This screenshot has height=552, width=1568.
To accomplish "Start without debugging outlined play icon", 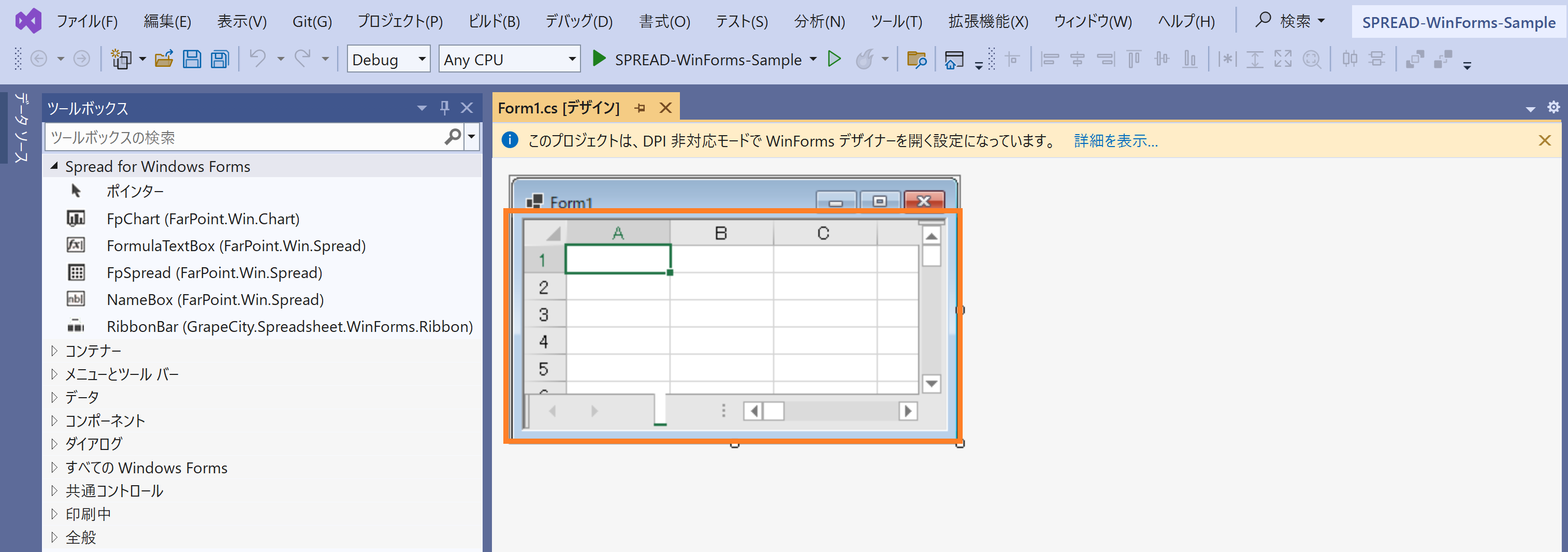I will pyautogui.click(x=835, y=59).
